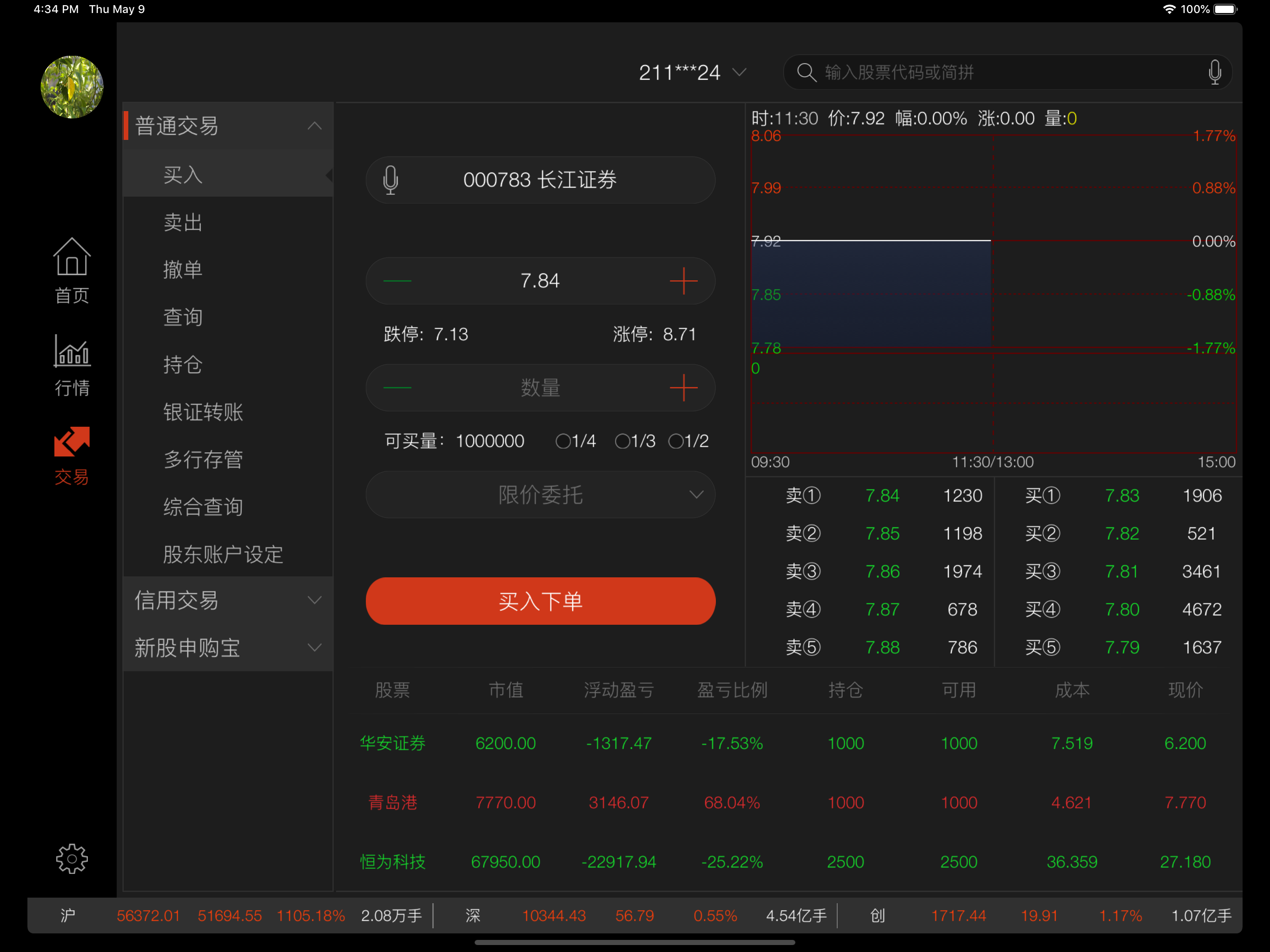Select 恒为科技 holding row
The height and width of the screenshot is (952, 1270).
pyautogui.click(x=788, y=861)
